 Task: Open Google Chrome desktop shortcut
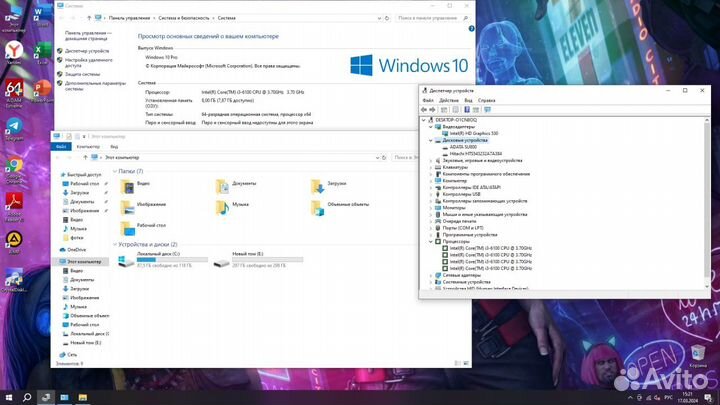pyautogui.click(x=14, y=170)
